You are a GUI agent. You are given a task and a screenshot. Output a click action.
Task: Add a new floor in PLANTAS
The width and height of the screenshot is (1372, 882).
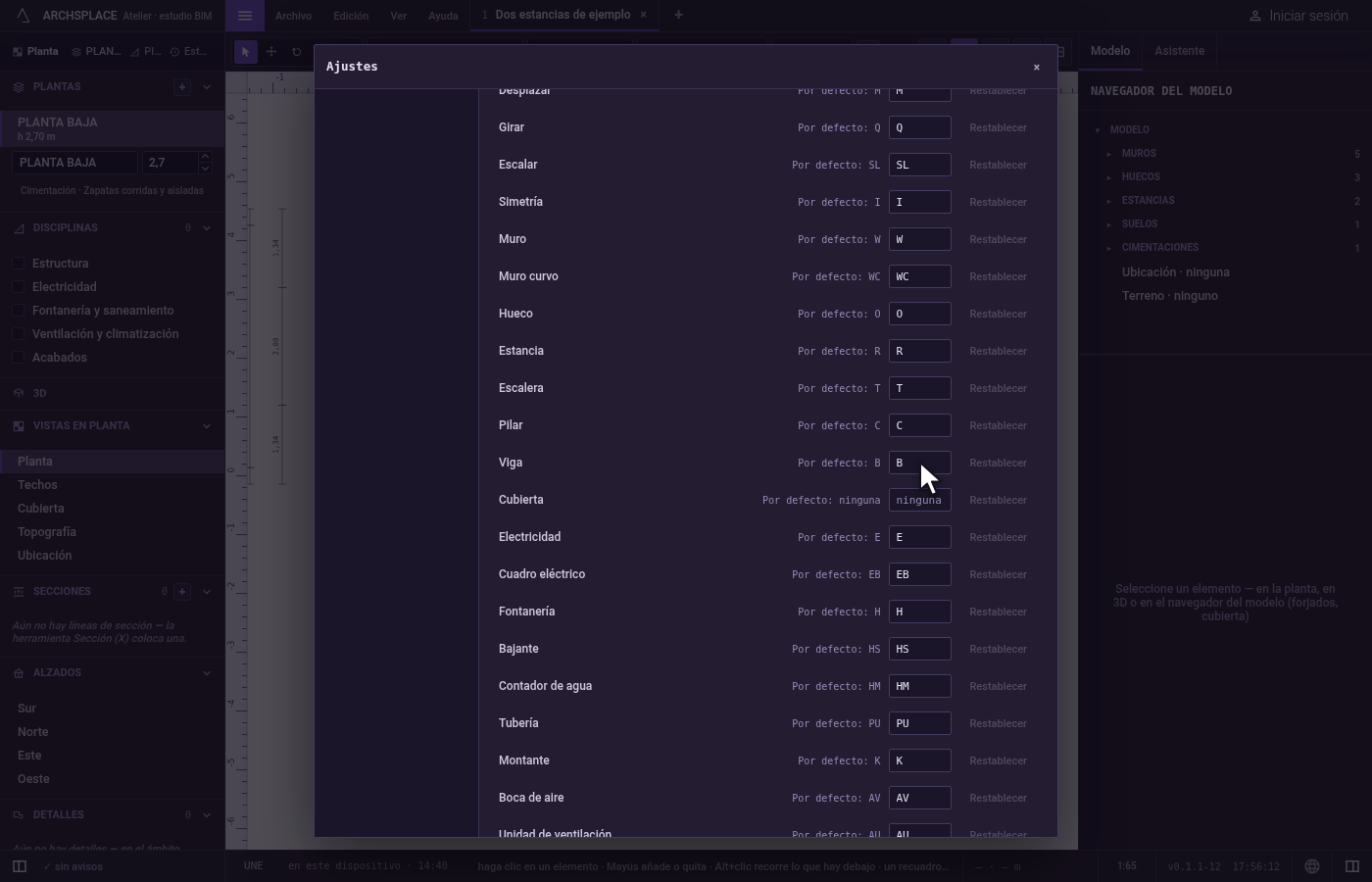click(x=181, y=86)
